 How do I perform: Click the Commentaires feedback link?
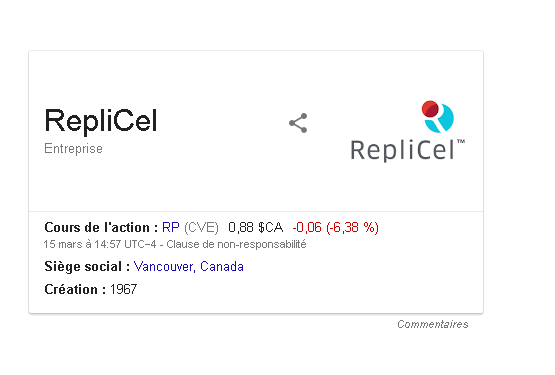pyautogui.click(x=433, y=324)
